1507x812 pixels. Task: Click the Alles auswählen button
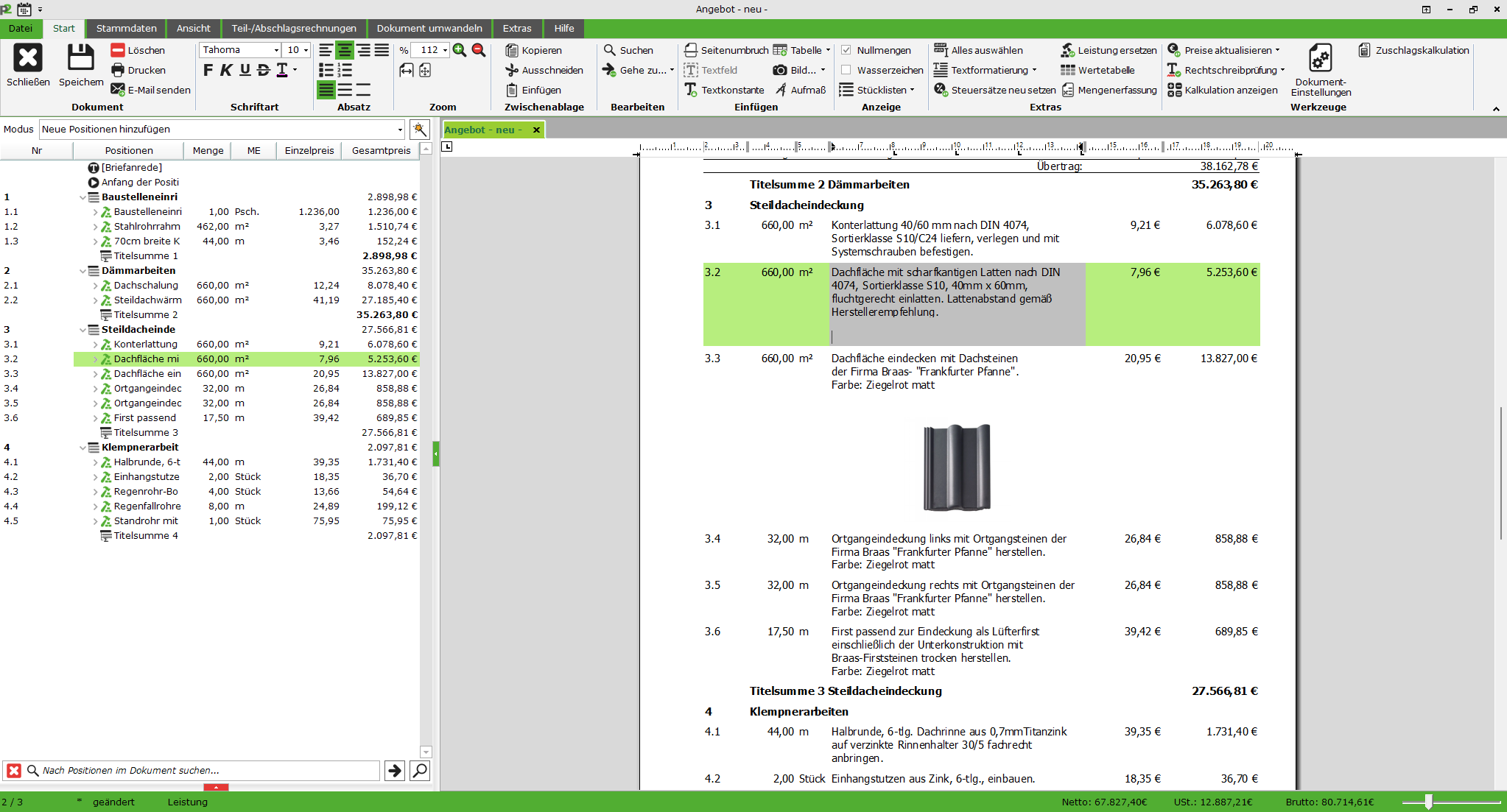point(980,50)
